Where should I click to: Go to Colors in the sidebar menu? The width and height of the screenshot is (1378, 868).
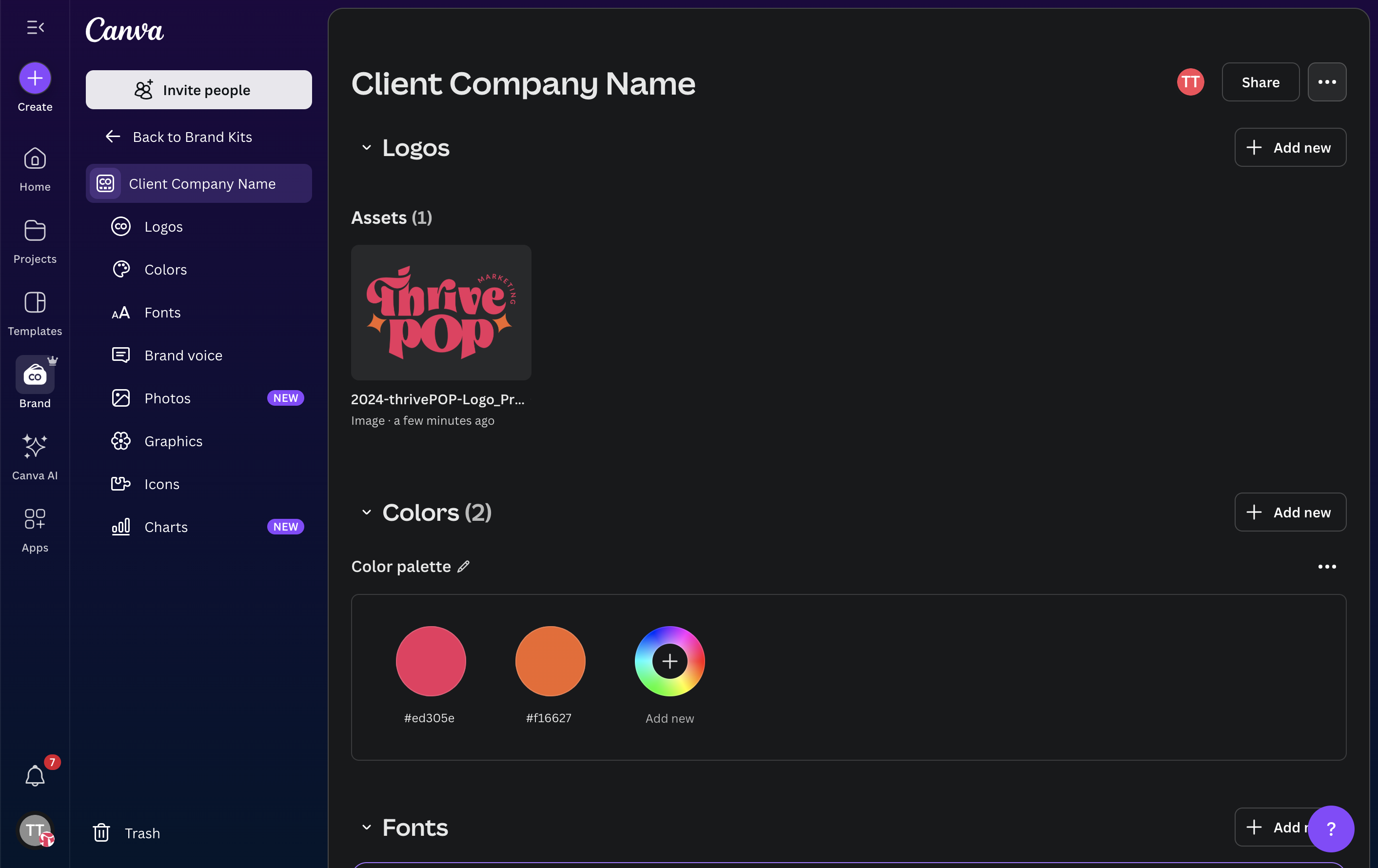point(198,270)
